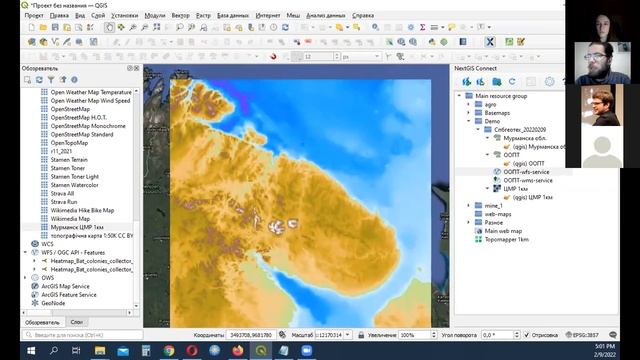Open the Слой menu
The height and width of the screenshot is (360, 640).
(x=98, y=16)
